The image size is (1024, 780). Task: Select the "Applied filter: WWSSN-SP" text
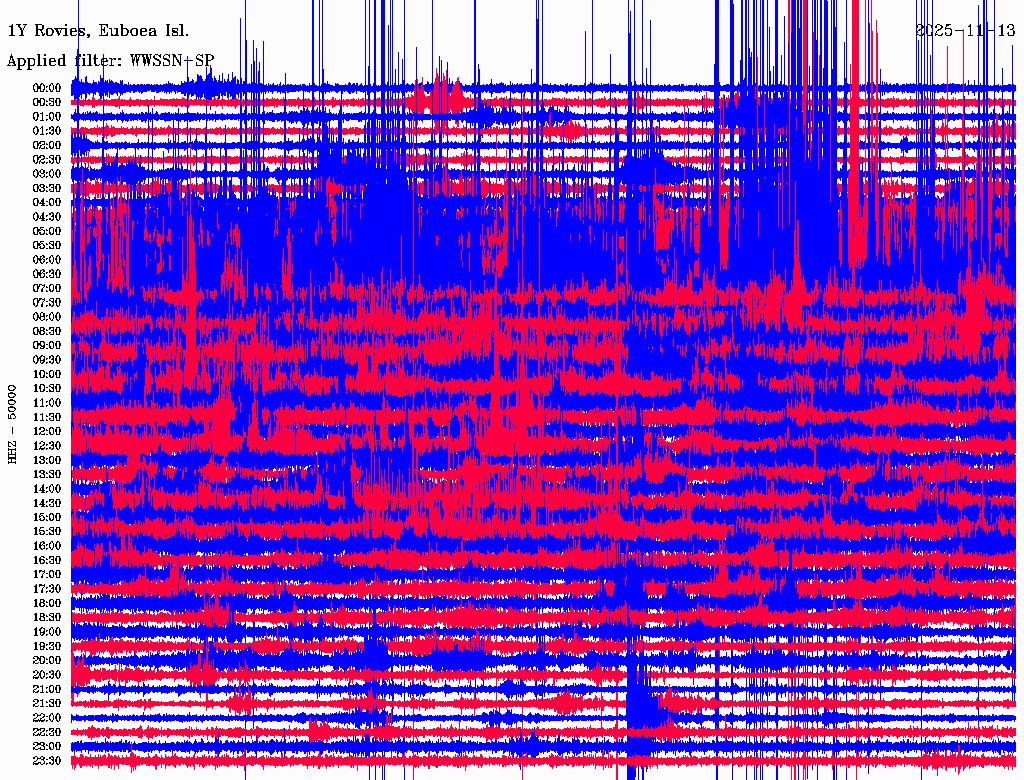click(110, 61)
